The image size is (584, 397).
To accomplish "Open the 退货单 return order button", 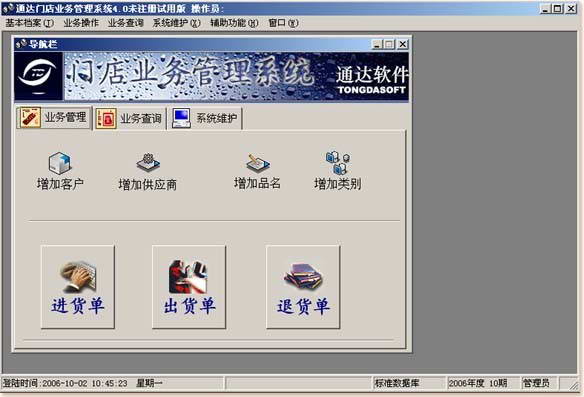I will click(x=303, y=287).
